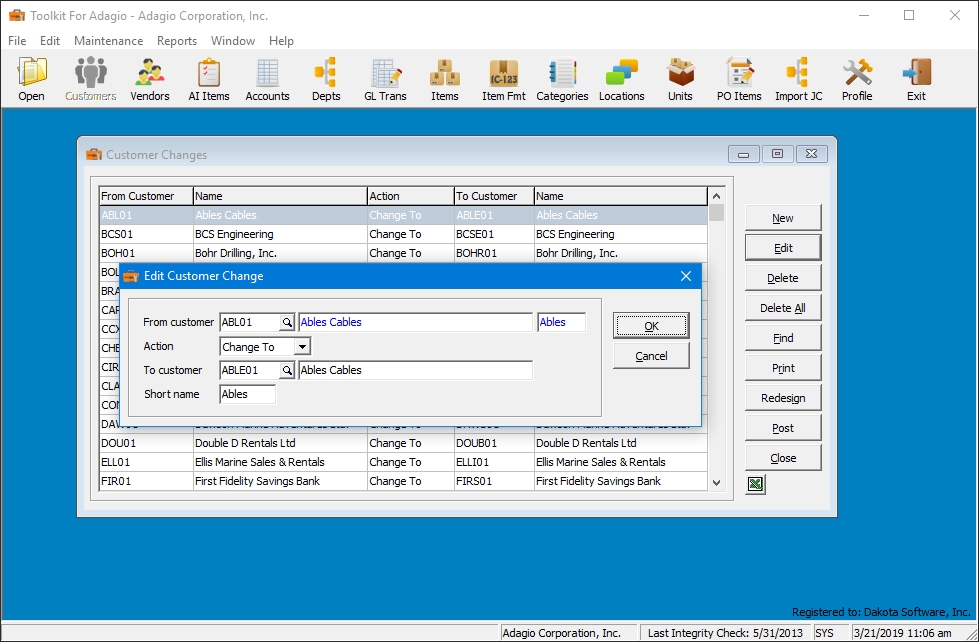The height and width of the screenshot is (642, 979).
Task: Open the Items toolbar icon
Action: (445, 79)
